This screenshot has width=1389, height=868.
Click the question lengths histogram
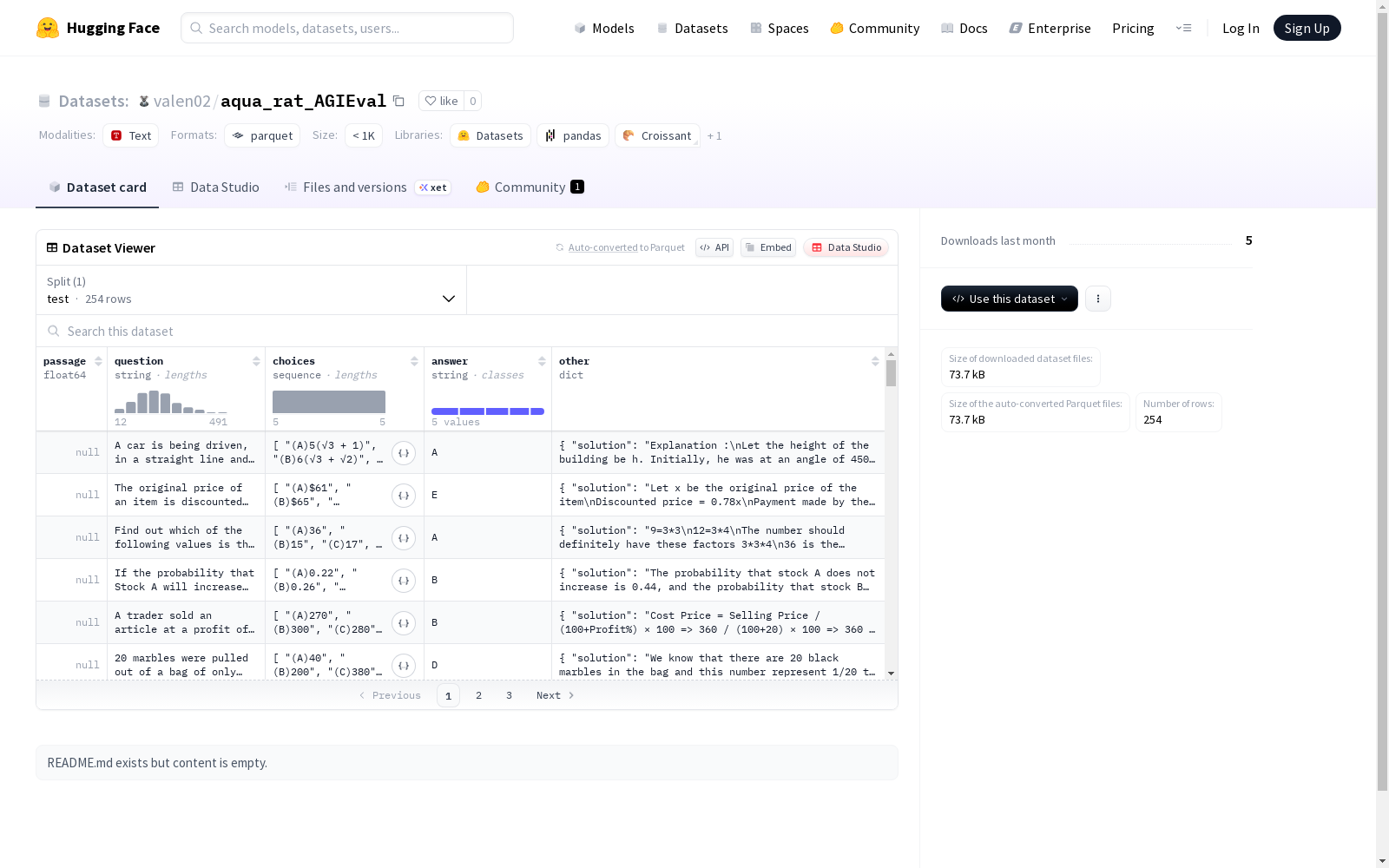[x=171, y=402]
